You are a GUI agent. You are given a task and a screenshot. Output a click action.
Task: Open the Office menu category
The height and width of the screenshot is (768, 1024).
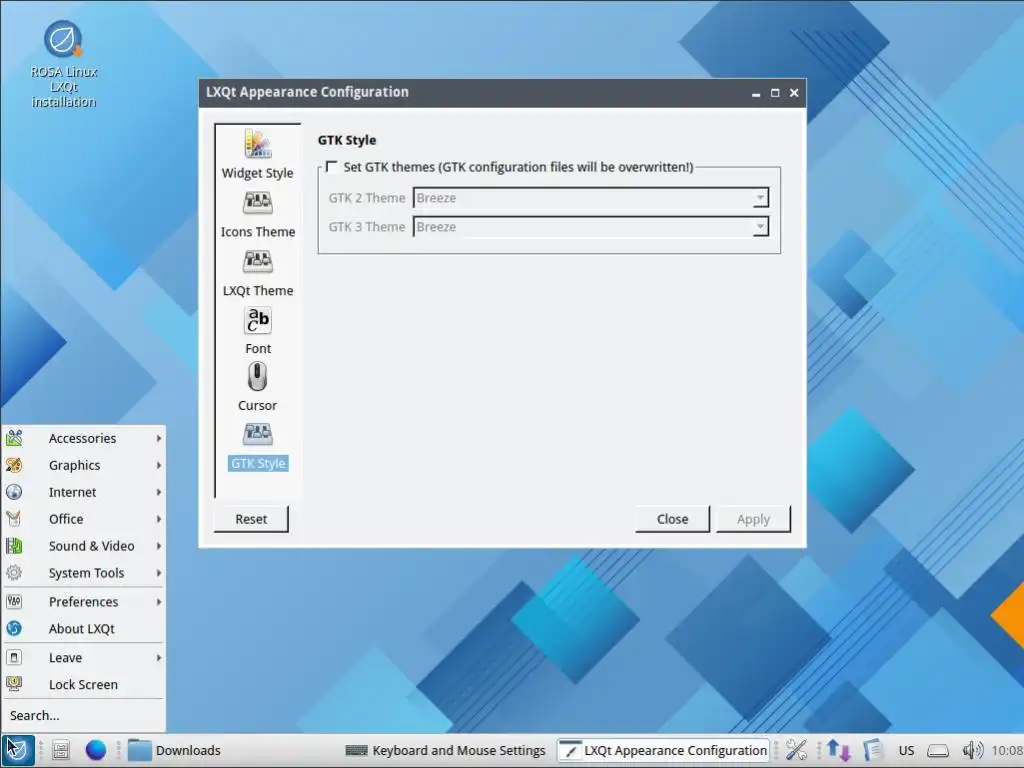(x=83, y=519)
